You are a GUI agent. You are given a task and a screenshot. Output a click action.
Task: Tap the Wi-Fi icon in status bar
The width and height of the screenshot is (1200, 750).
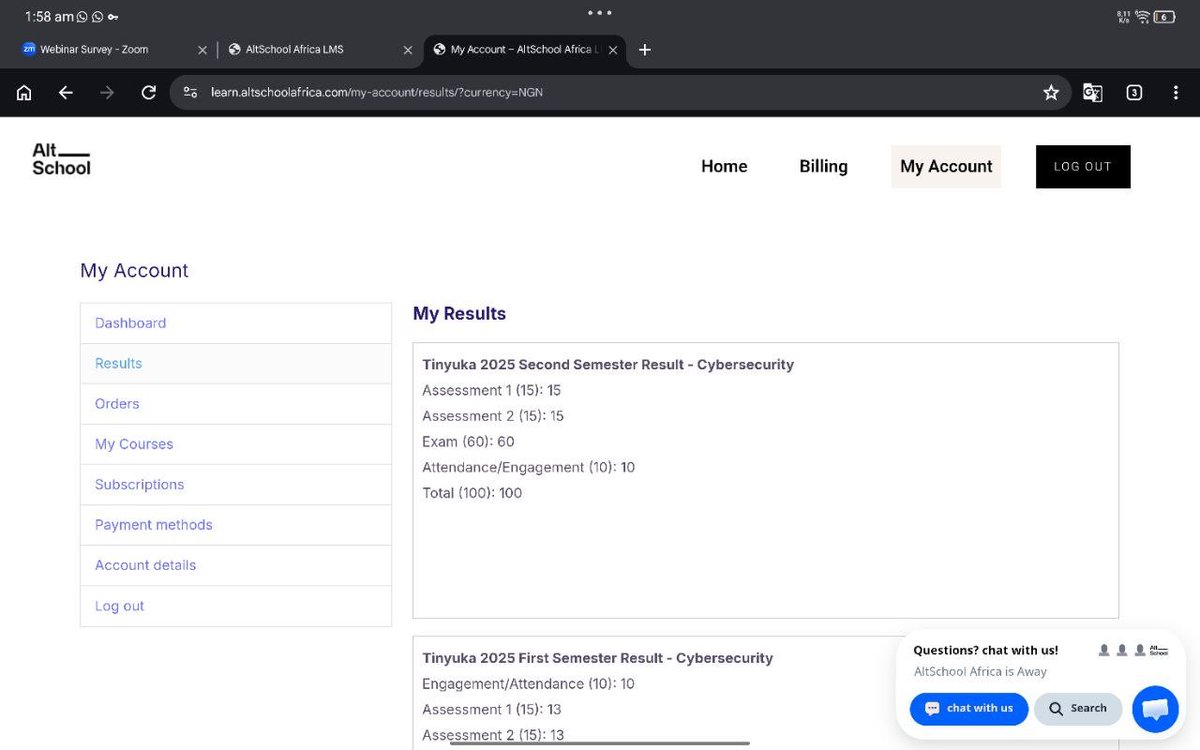click(1142, 17)
